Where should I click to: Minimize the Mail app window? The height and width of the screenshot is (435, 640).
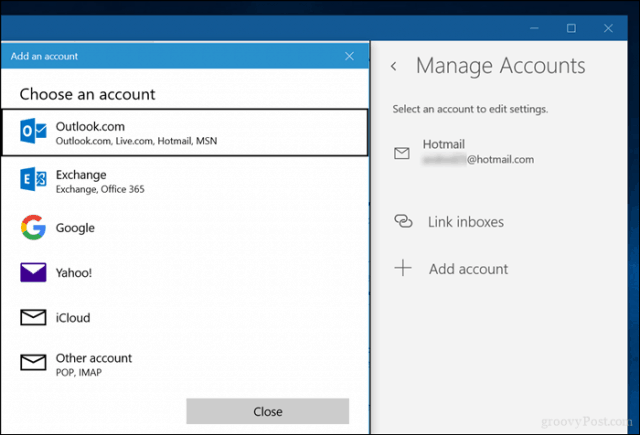point(534,28)
